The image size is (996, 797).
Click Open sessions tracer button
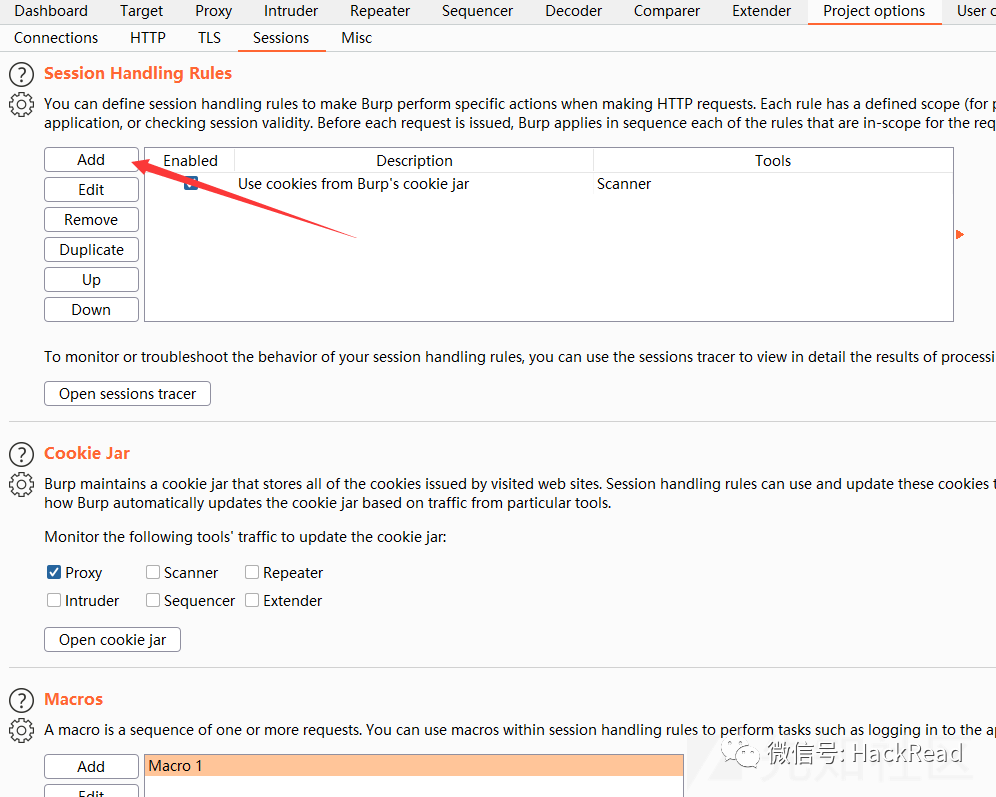point(127,394)
